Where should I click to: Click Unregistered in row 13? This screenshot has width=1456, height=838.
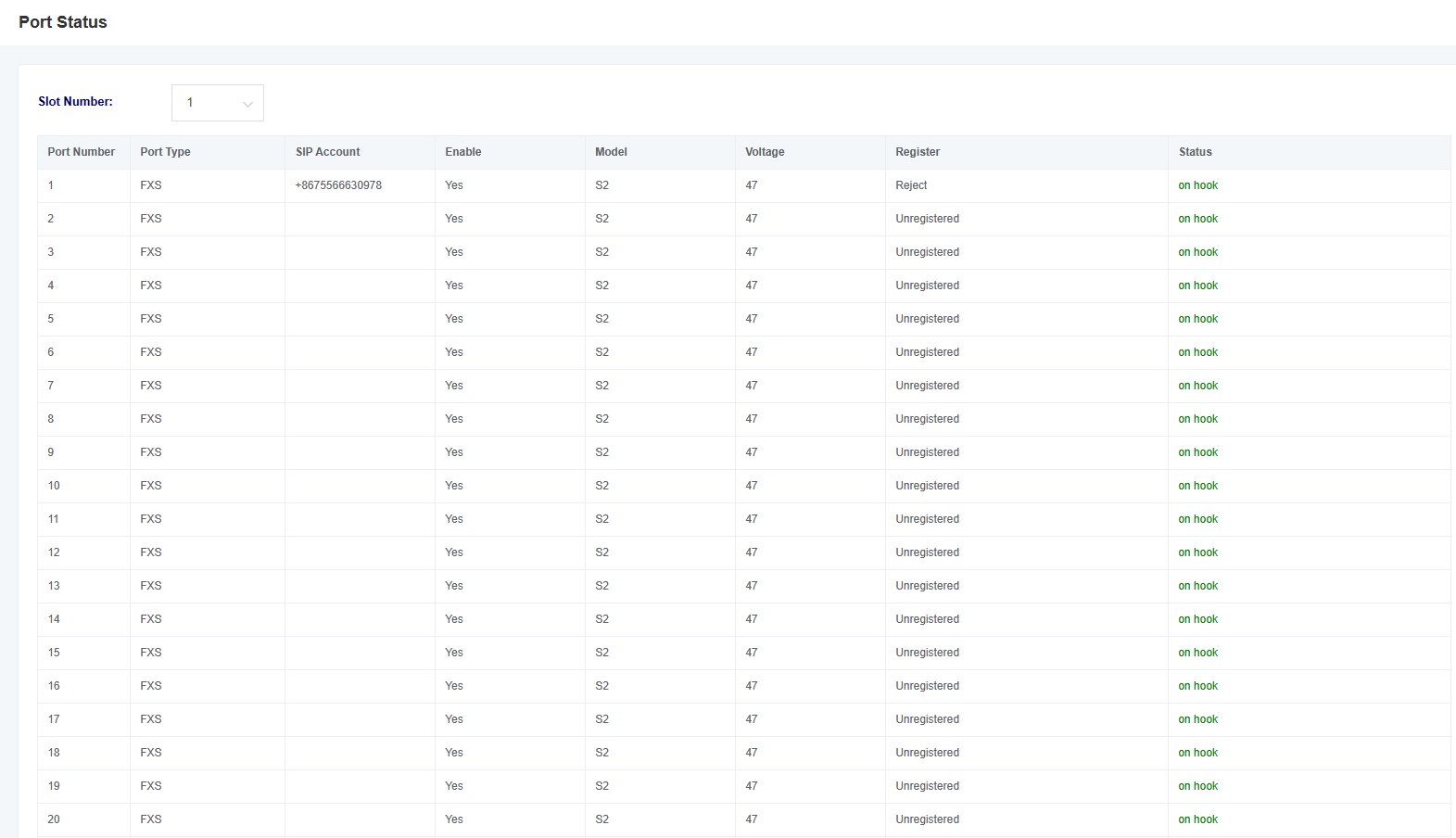click(x=928, y=586)
